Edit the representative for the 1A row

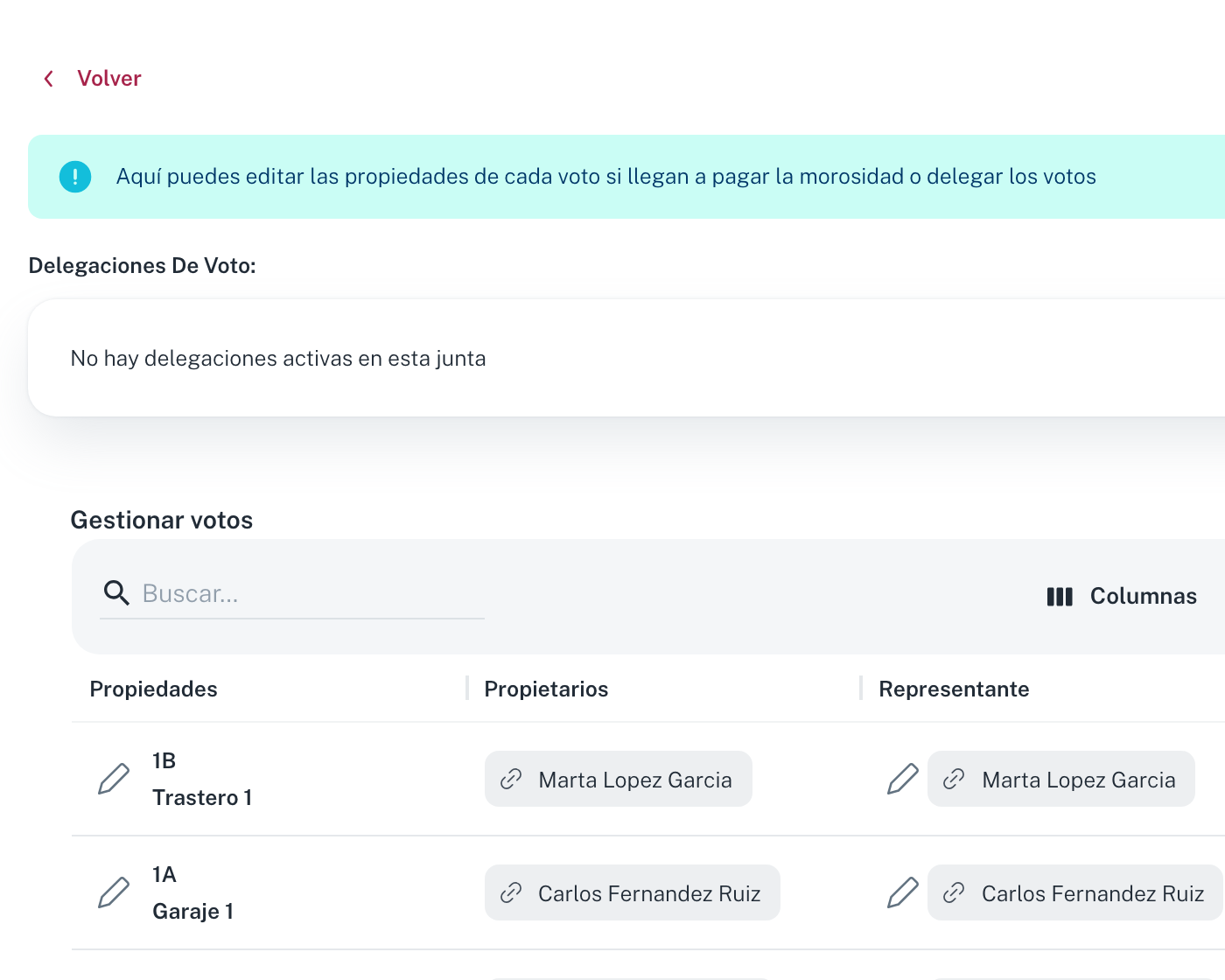[903, 892]
